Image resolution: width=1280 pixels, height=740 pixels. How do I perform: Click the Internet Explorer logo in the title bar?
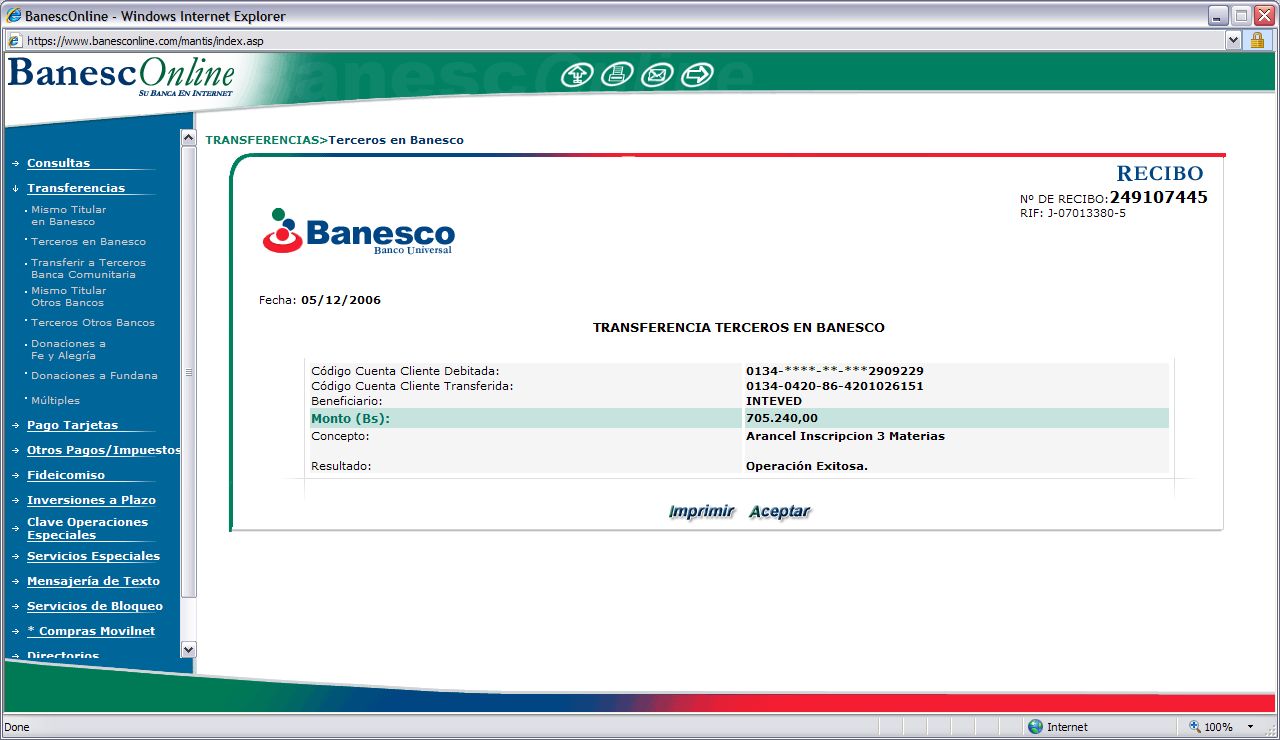pyautogui.click(x=14, y=16)
